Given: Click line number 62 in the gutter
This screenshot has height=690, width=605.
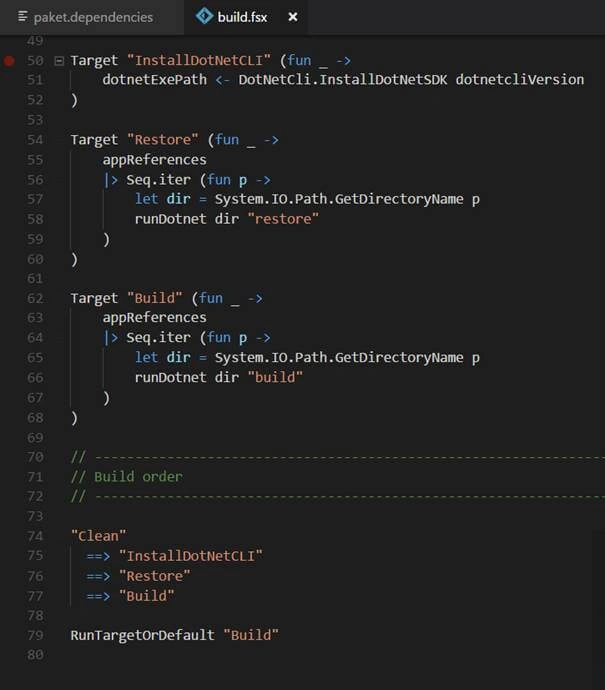Looking at the screenshot, I should [35, 298].
